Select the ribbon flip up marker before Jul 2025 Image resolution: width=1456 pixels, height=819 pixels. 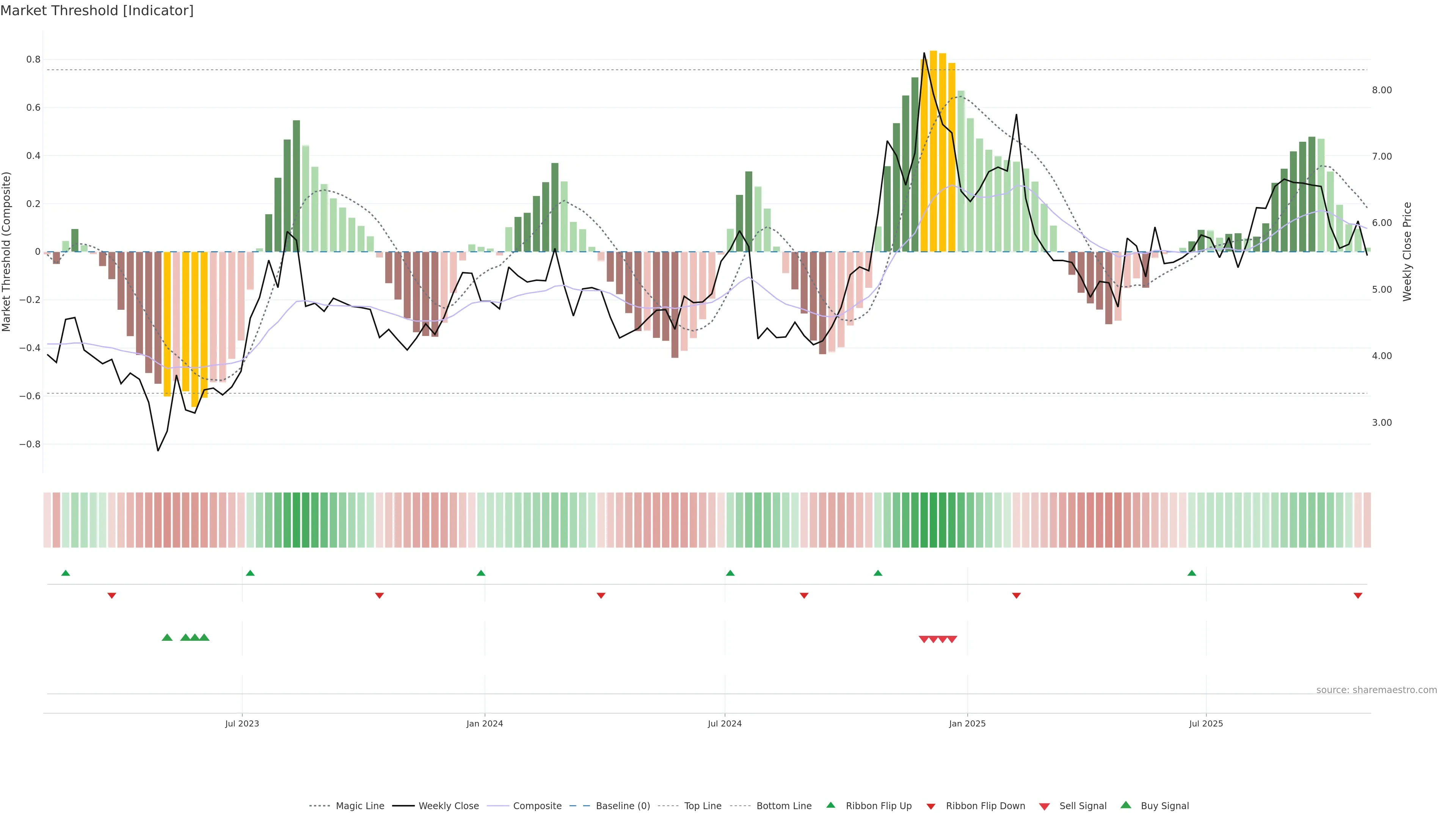(x=1192, y=573)
